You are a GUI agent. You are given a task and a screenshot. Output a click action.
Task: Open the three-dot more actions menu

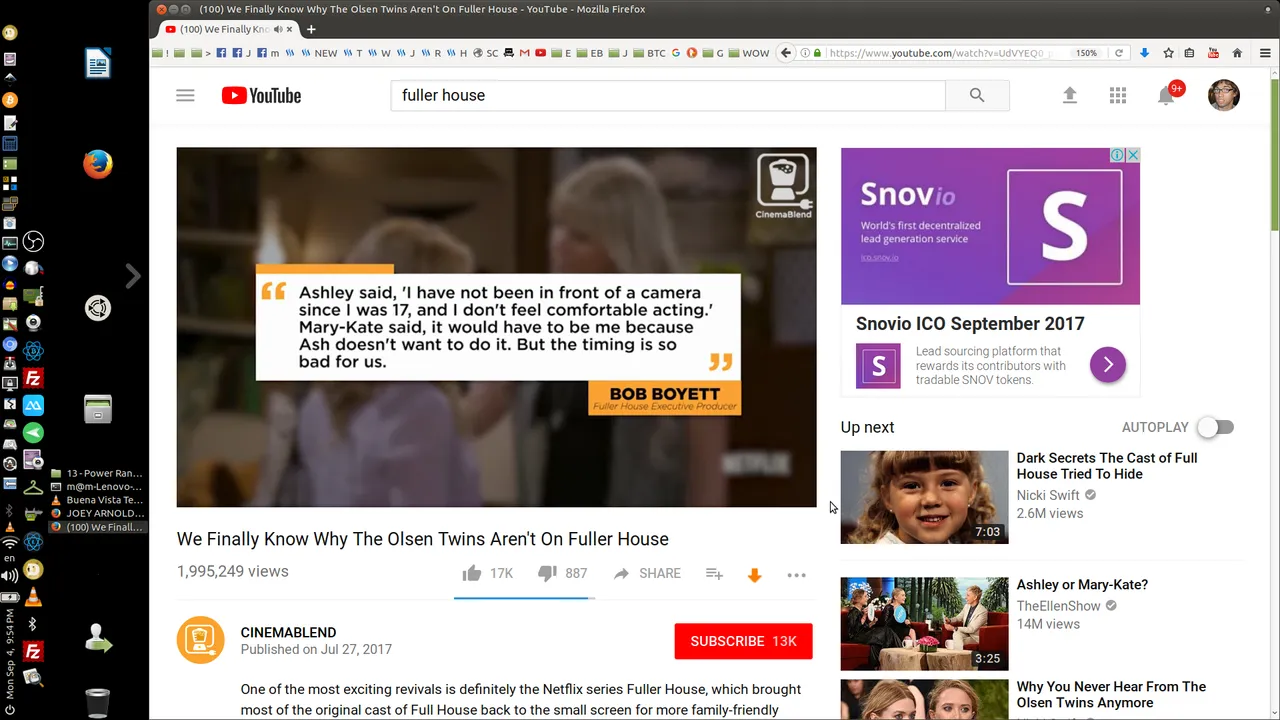point(796,574)
